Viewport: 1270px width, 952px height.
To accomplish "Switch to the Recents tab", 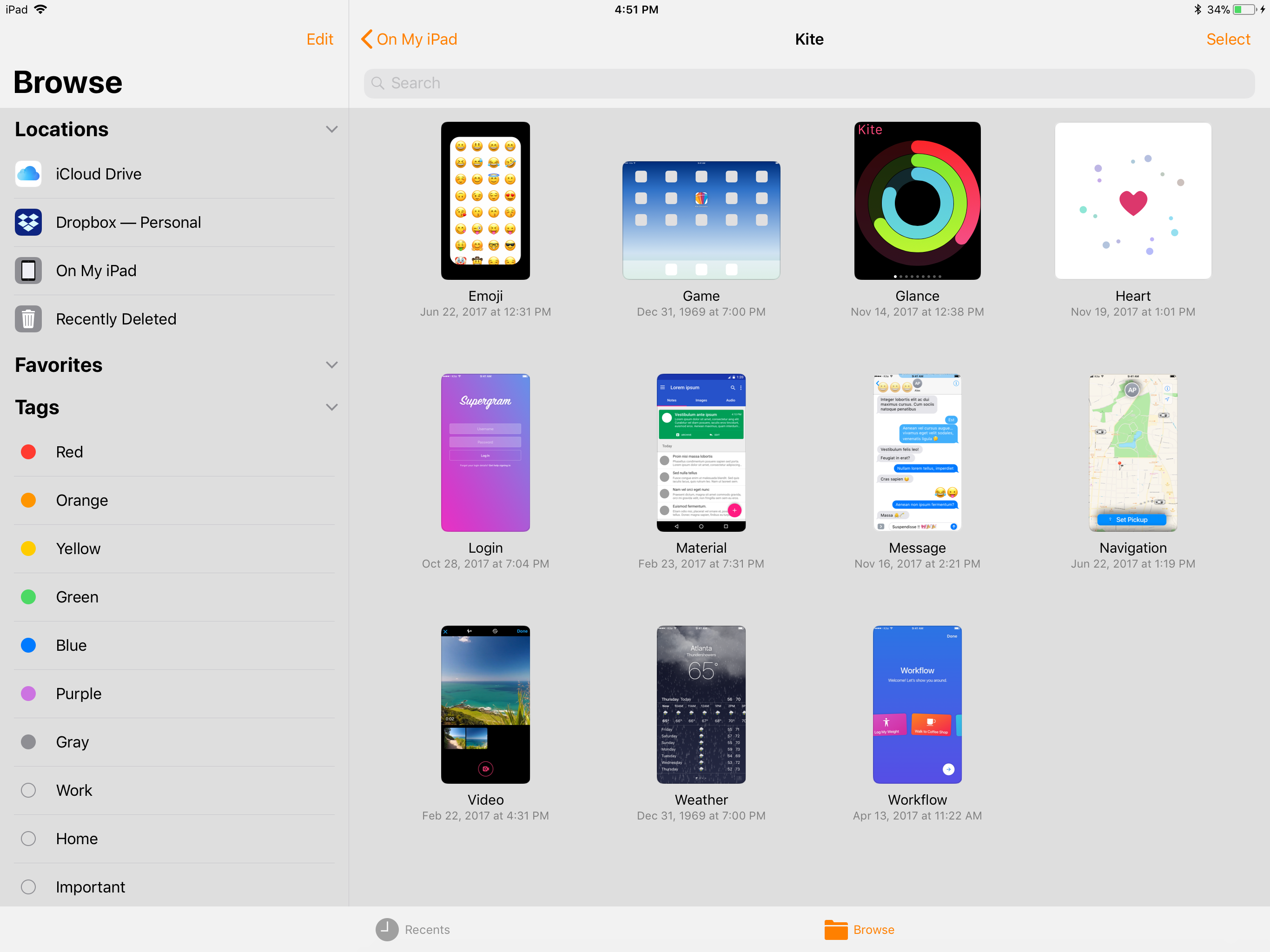I will coord(427,930).
